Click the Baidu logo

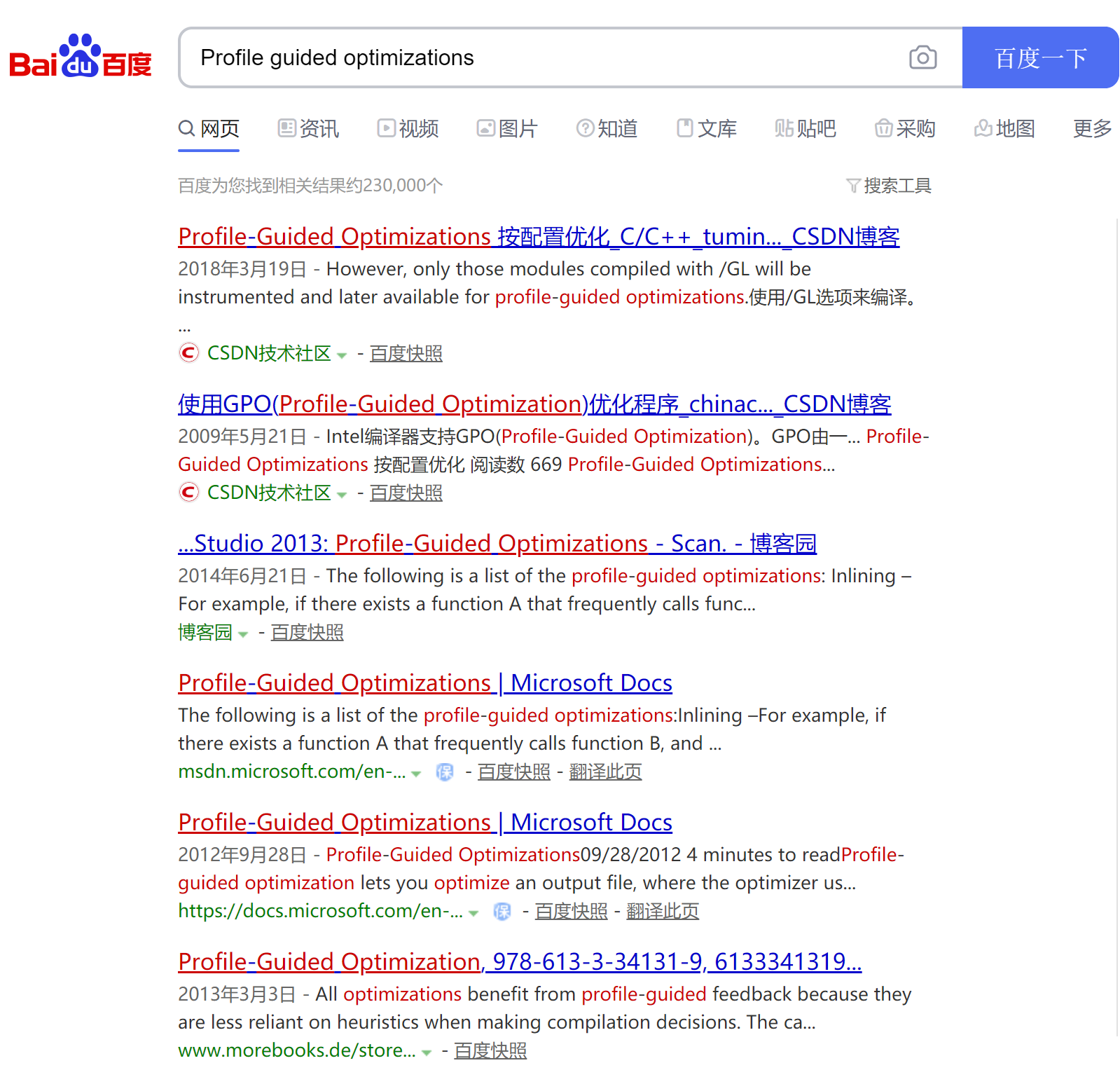point(81,56)
